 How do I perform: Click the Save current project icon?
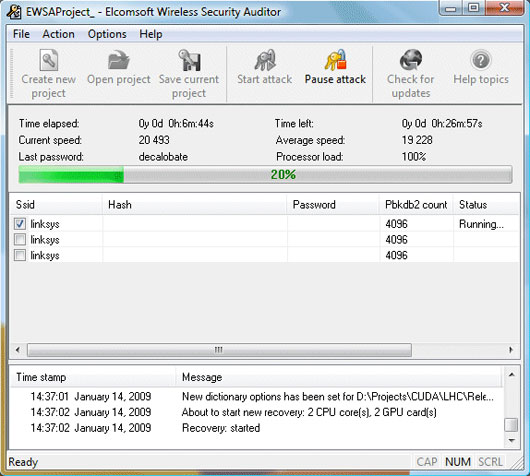click(x=189, y=61)
